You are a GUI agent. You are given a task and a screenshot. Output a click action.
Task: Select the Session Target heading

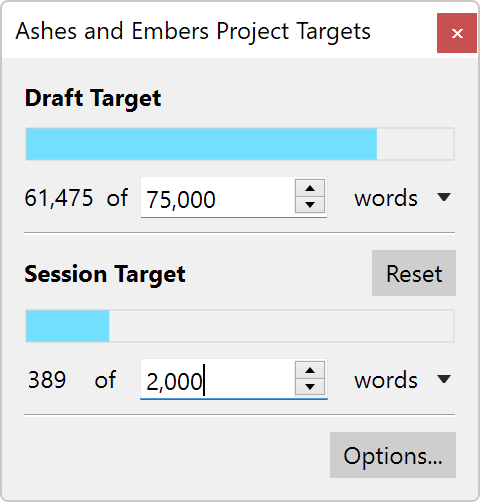[105, 275]
